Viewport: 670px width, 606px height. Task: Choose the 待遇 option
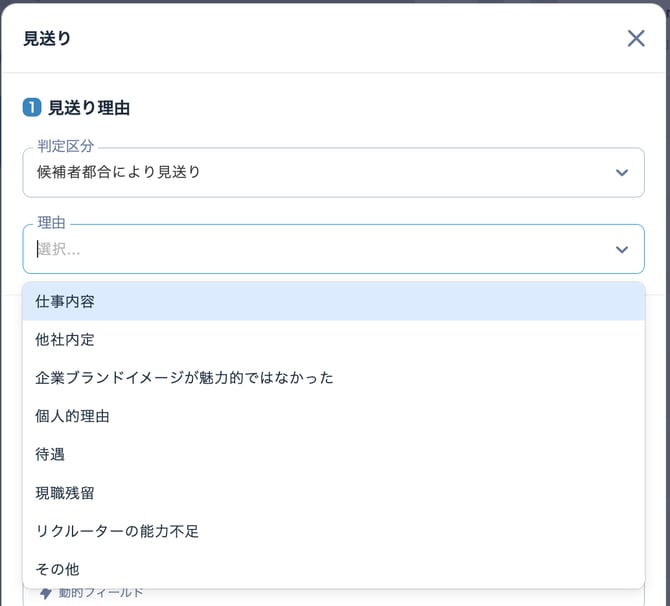[50, 454]
